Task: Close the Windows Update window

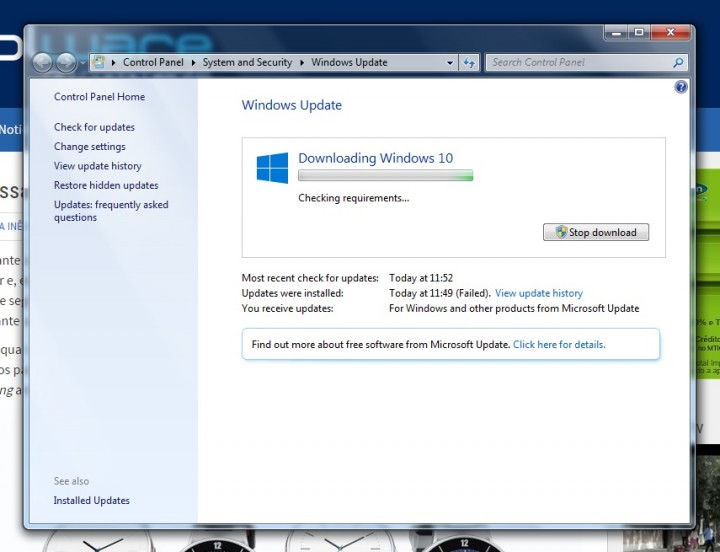Action: click(x=670, y=32)
